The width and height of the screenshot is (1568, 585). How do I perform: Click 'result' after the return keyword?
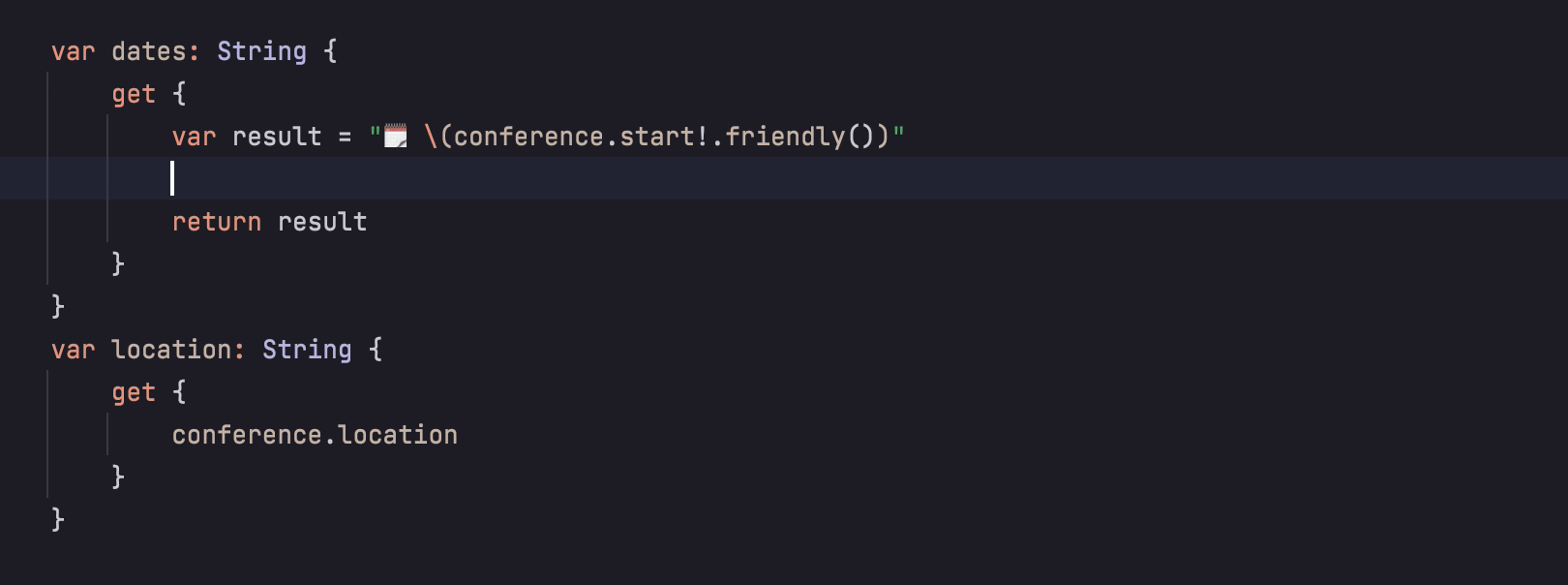322,222
